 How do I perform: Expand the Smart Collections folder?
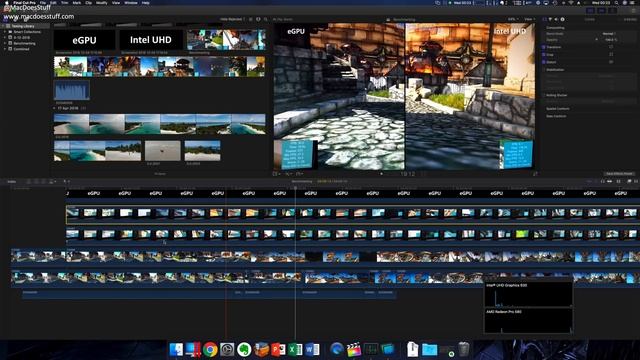[4, 32]
